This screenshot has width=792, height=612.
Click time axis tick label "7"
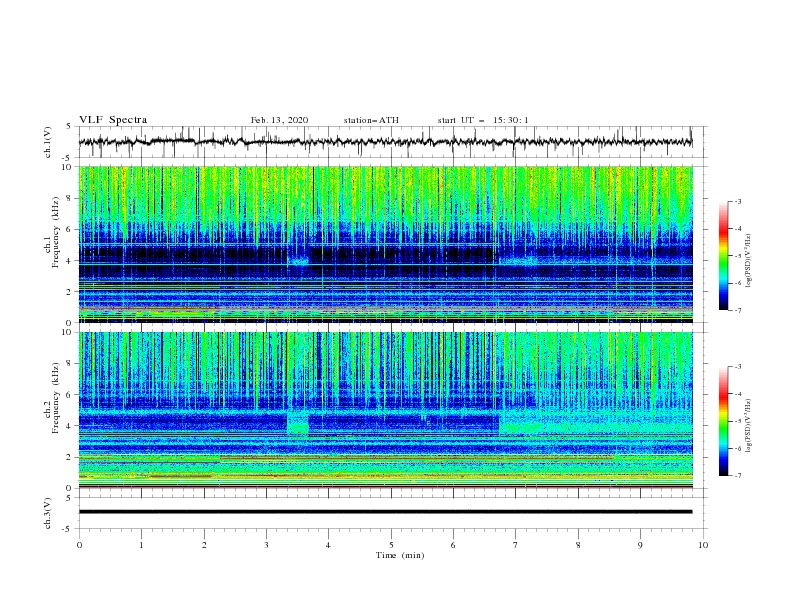[x=516, y=545]
